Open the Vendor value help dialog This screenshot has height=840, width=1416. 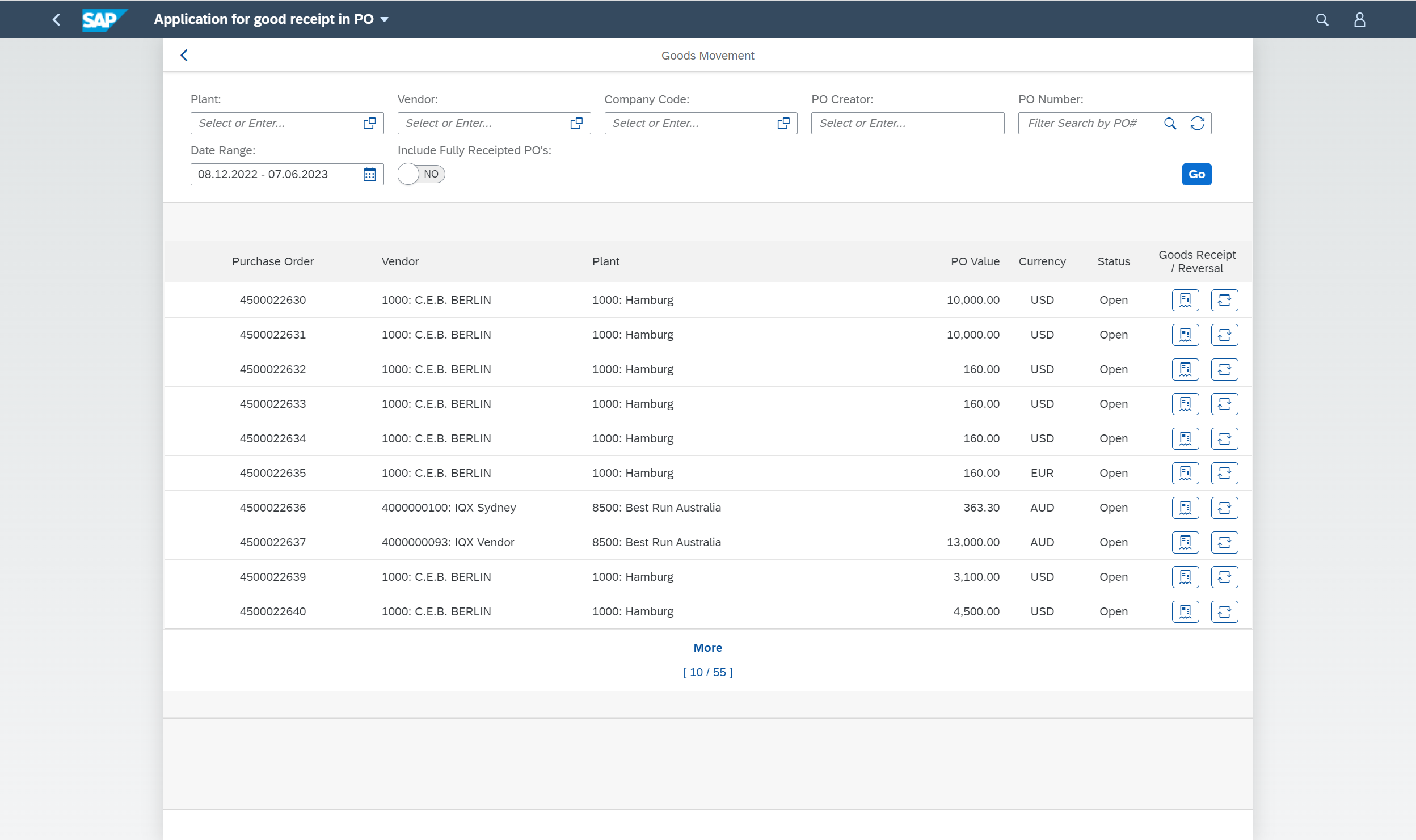[576, 123]
